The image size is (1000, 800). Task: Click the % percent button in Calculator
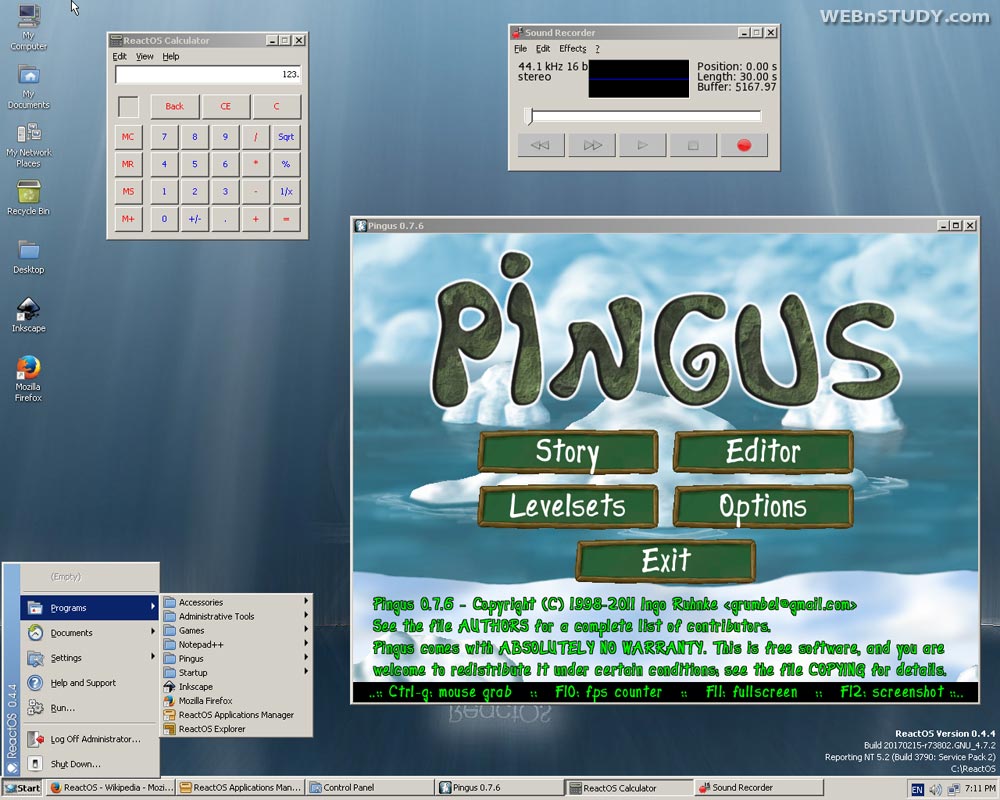(x=286, y=164)
